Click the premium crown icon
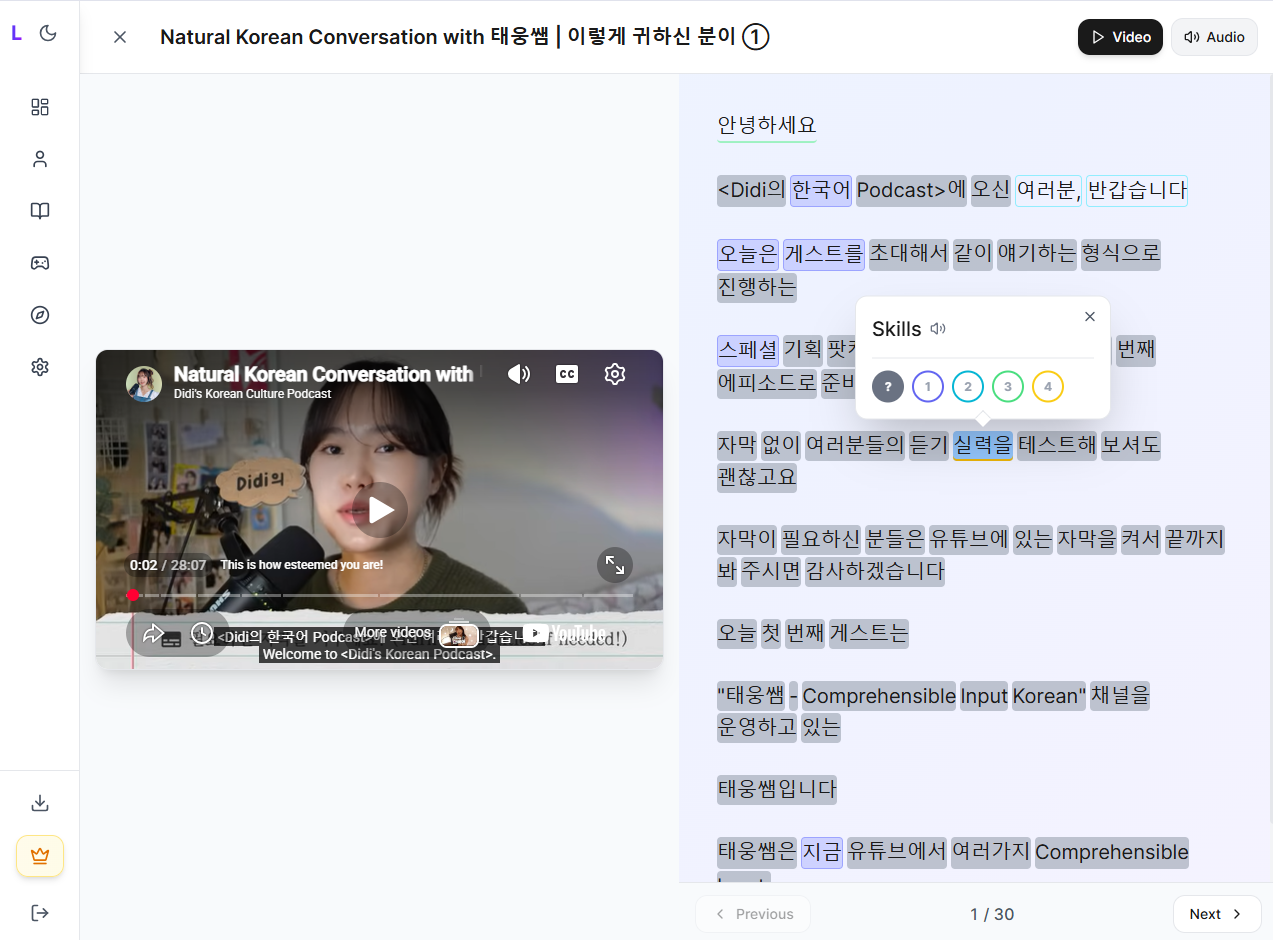The width and height of the screenshot is (1273, 940). click(x=40, y=856)
